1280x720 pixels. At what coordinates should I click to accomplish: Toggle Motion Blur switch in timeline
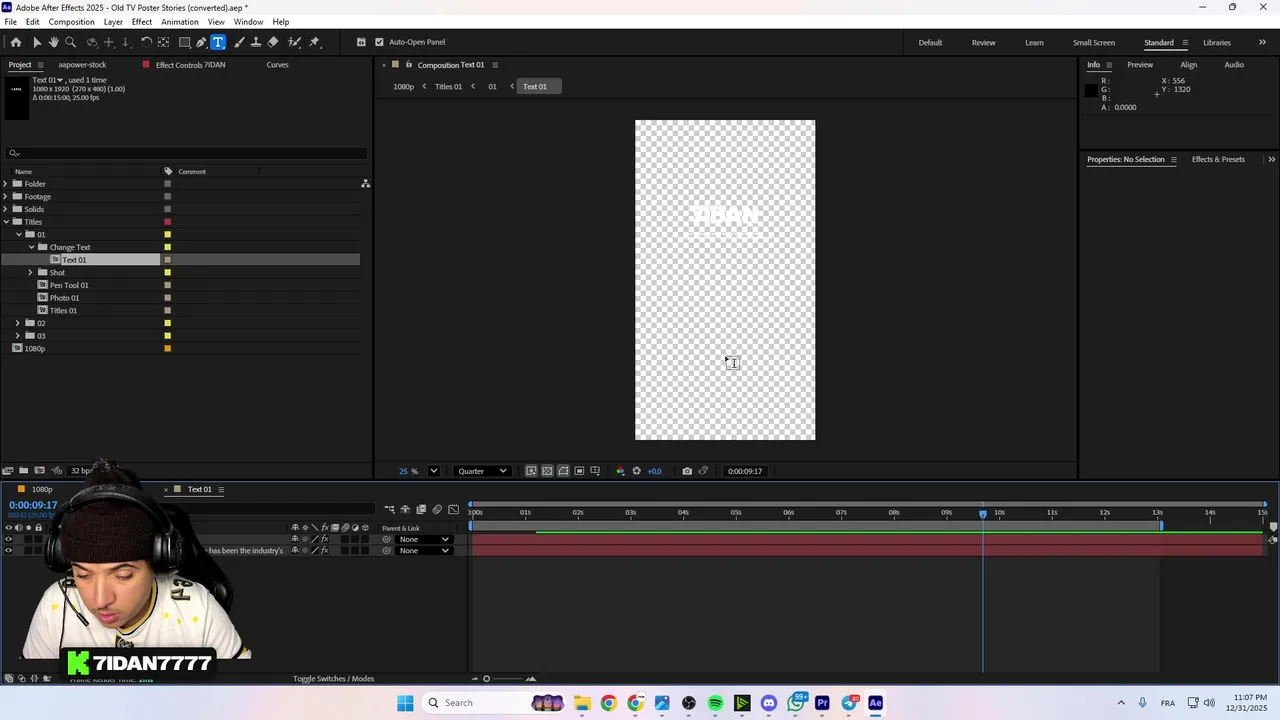pyautogui.click(x=437, y=509)
